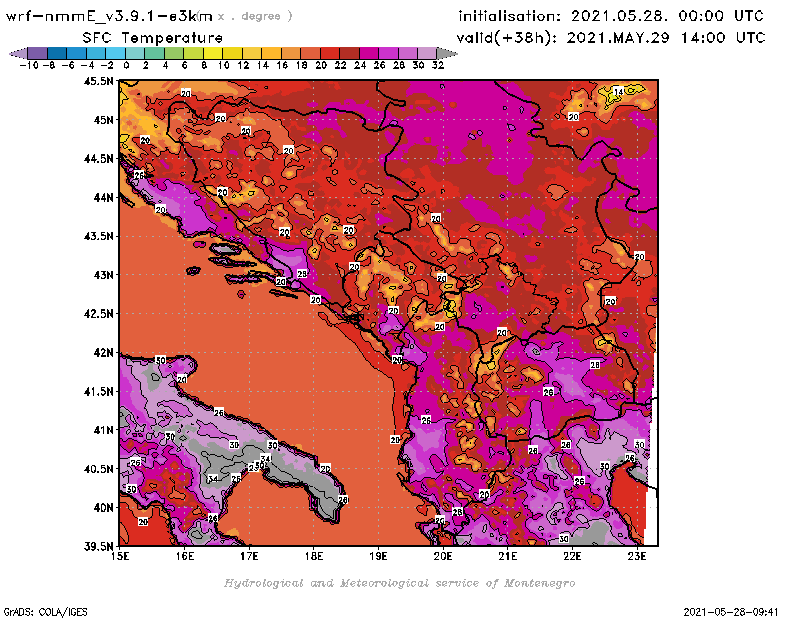Click the 45.5N latitude axis label
800x618 pixels.
tap(98, 81)
